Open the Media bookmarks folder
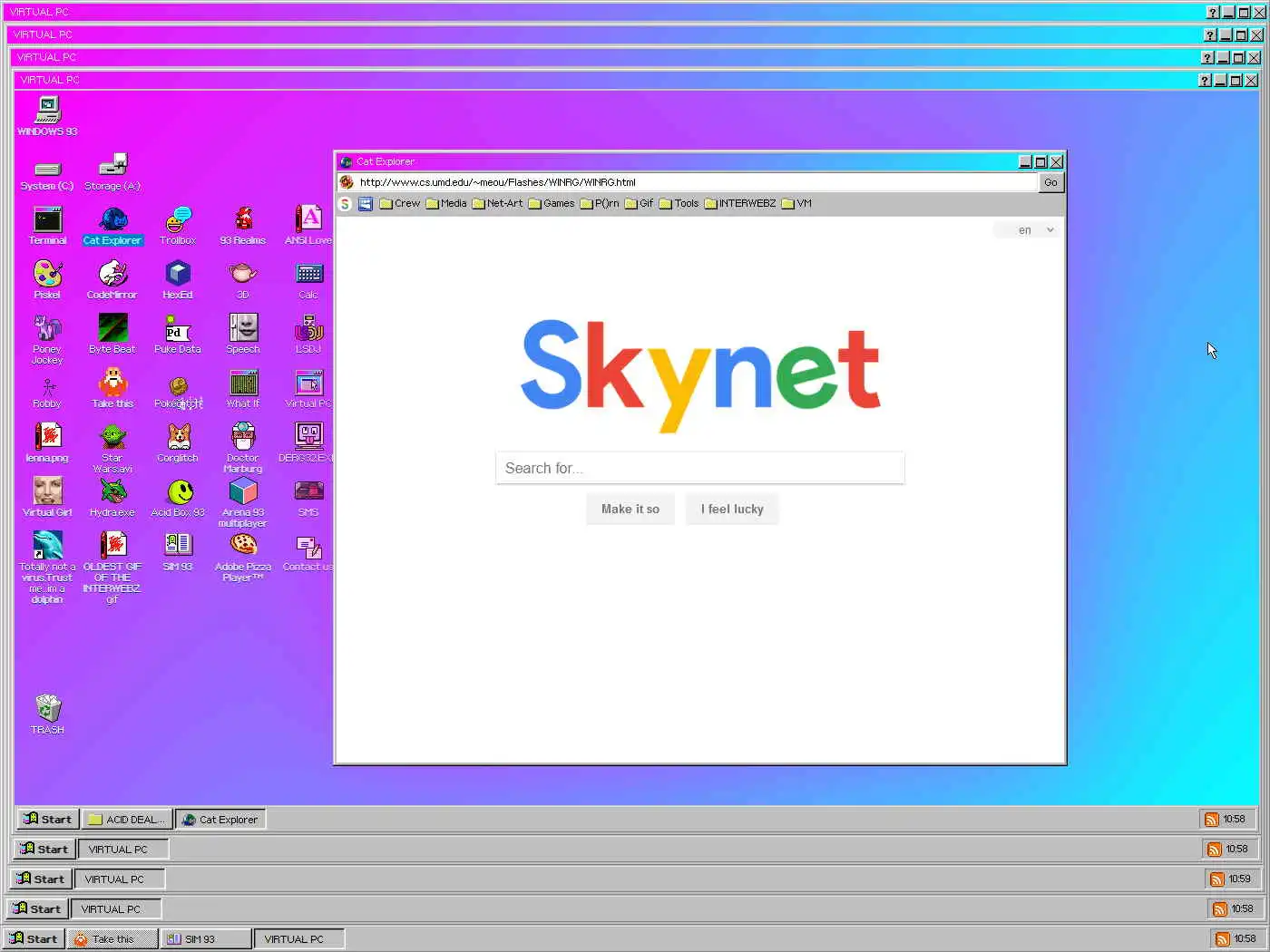This screenshot has height=952, width=1270. [x=446, y=204]
